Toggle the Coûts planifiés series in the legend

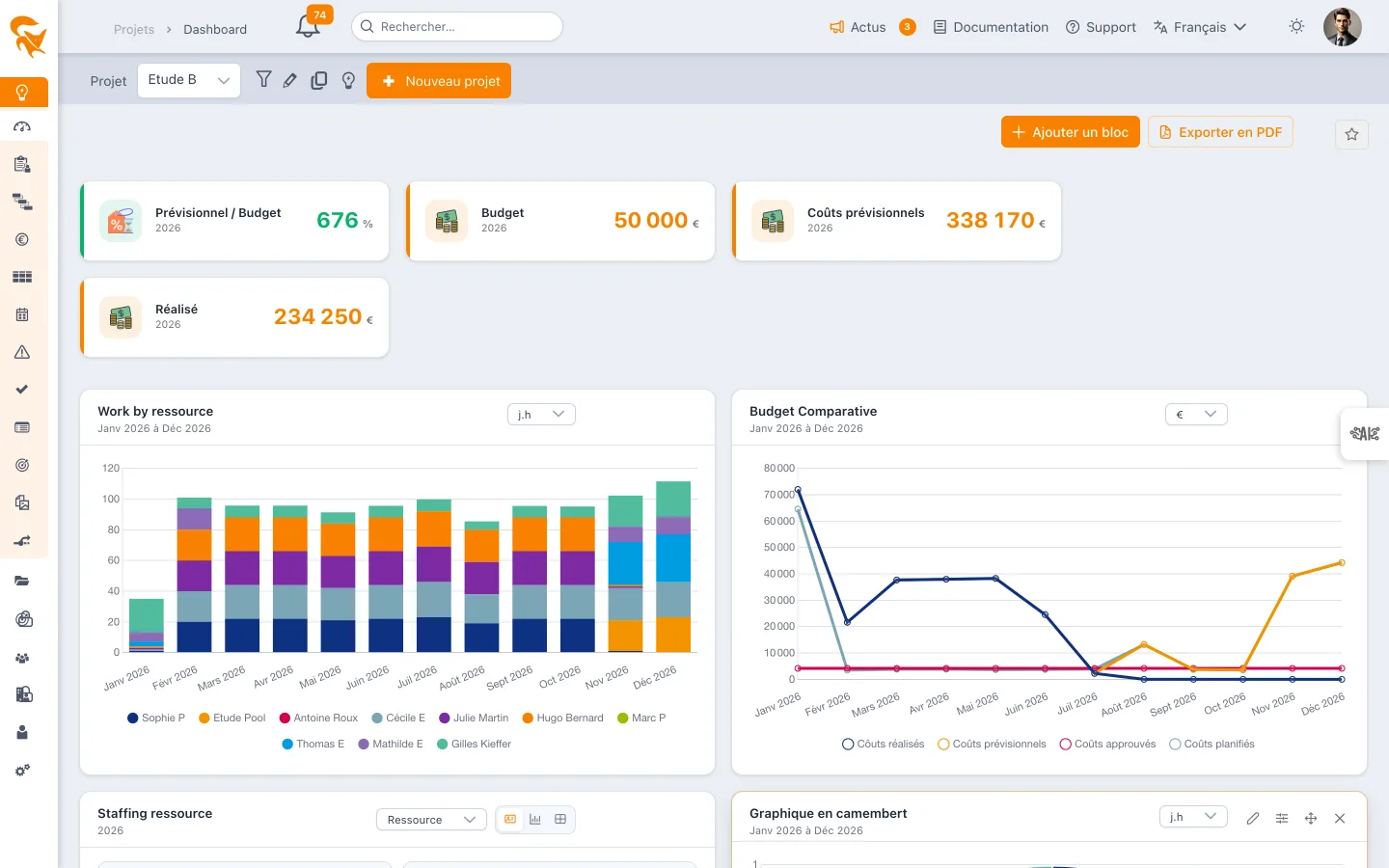click(1212, 745)
